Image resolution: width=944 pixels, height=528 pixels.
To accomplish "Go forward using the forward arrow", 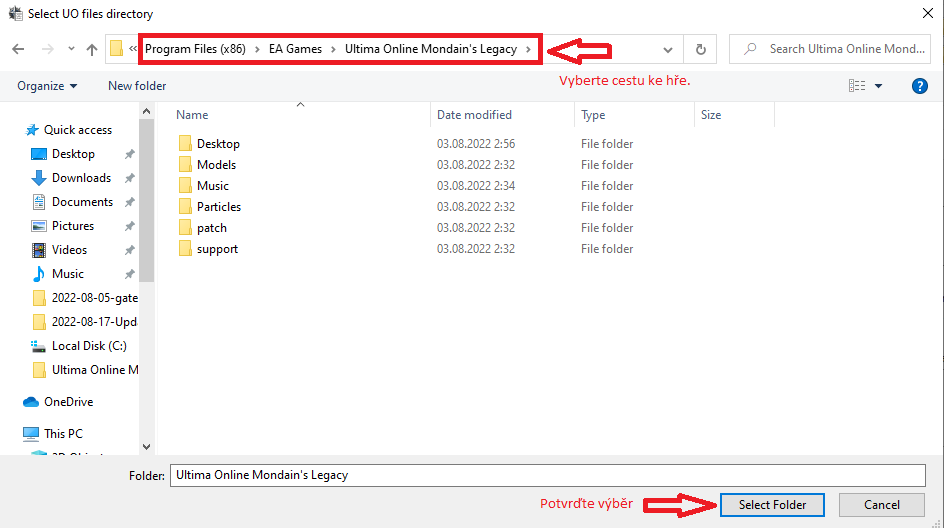I will tap(48, 49).
